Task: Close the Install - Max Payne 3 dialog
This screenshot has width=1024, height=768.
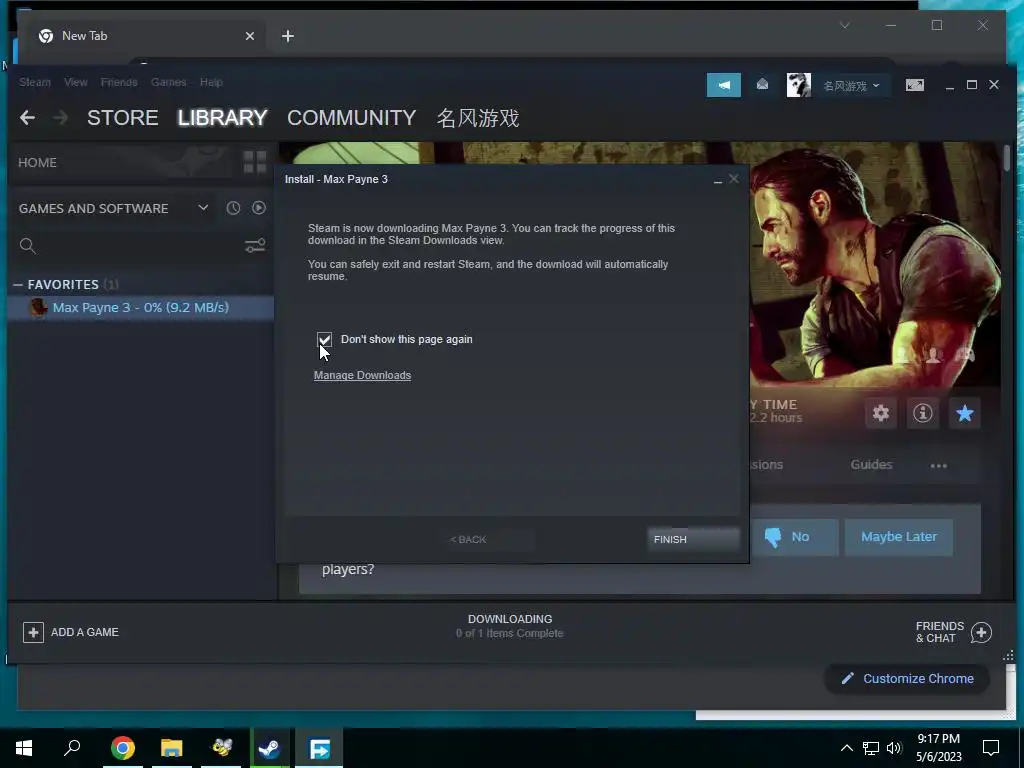Action: coord(734,178)
